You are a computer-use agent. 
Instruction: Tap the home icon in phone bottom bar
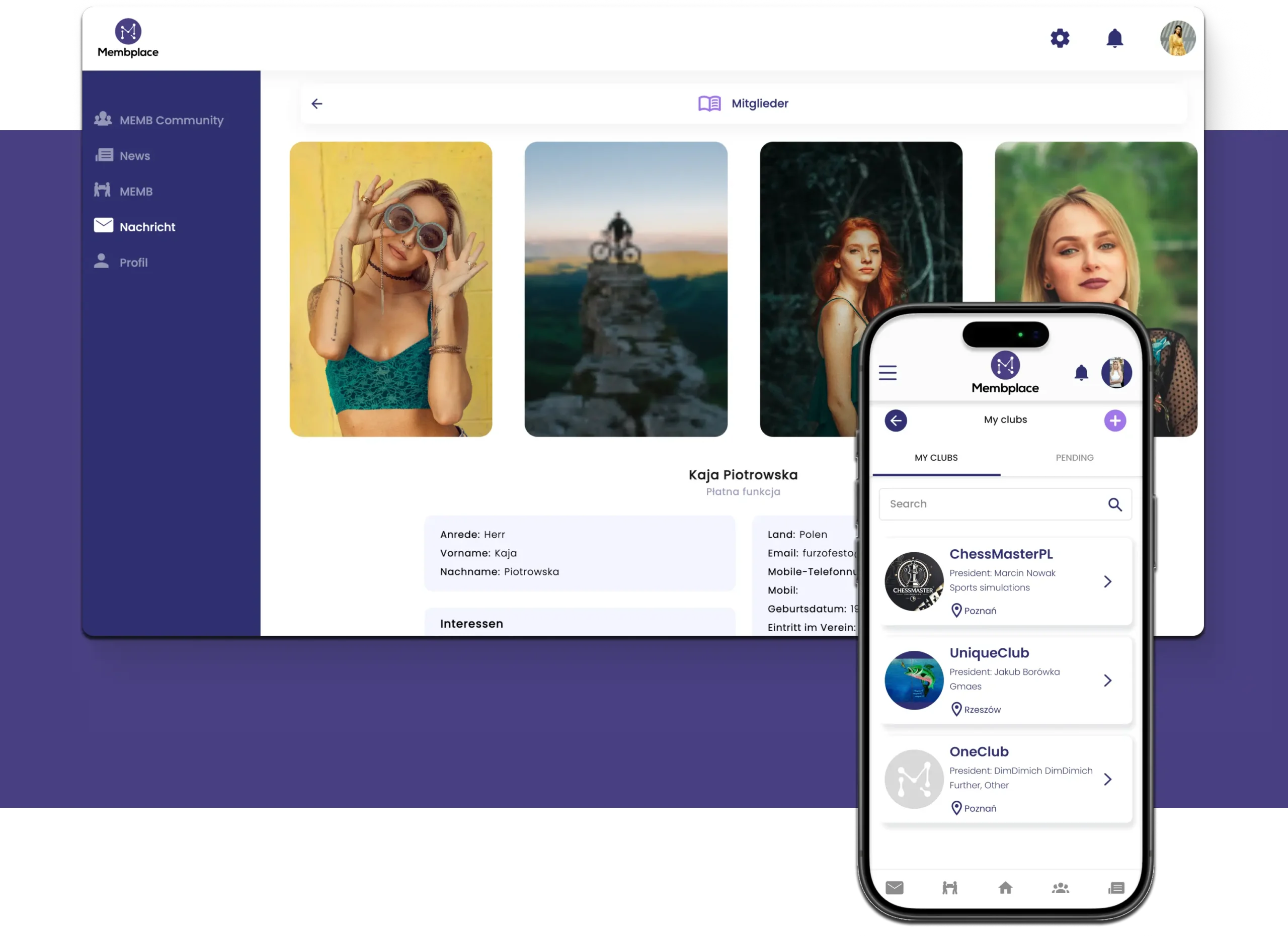pyautogui.click(x=1005, y=888)
